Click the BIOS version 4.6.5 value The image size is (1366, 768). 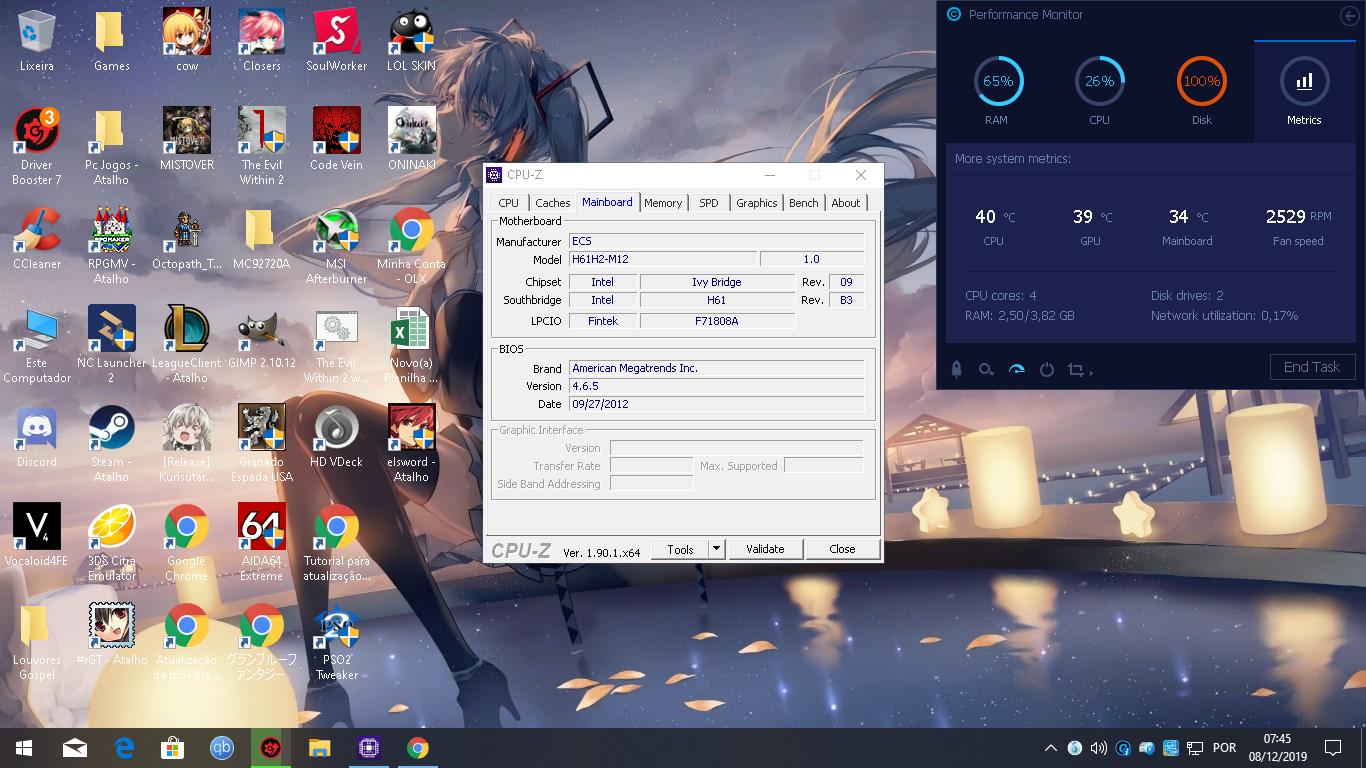[716, 386]
